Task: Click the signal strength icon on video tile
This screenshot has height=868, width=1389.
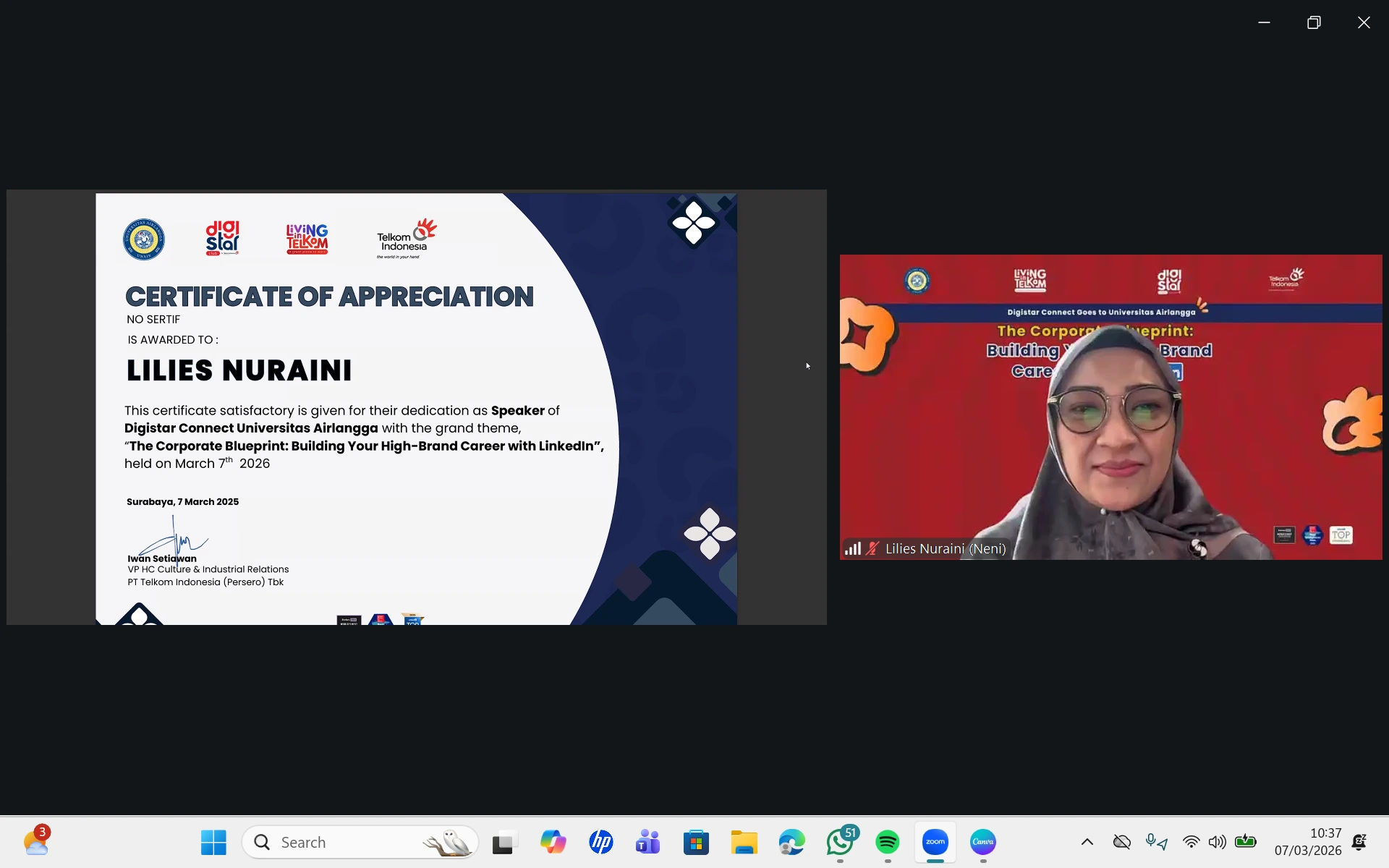Action: [853, 549]
